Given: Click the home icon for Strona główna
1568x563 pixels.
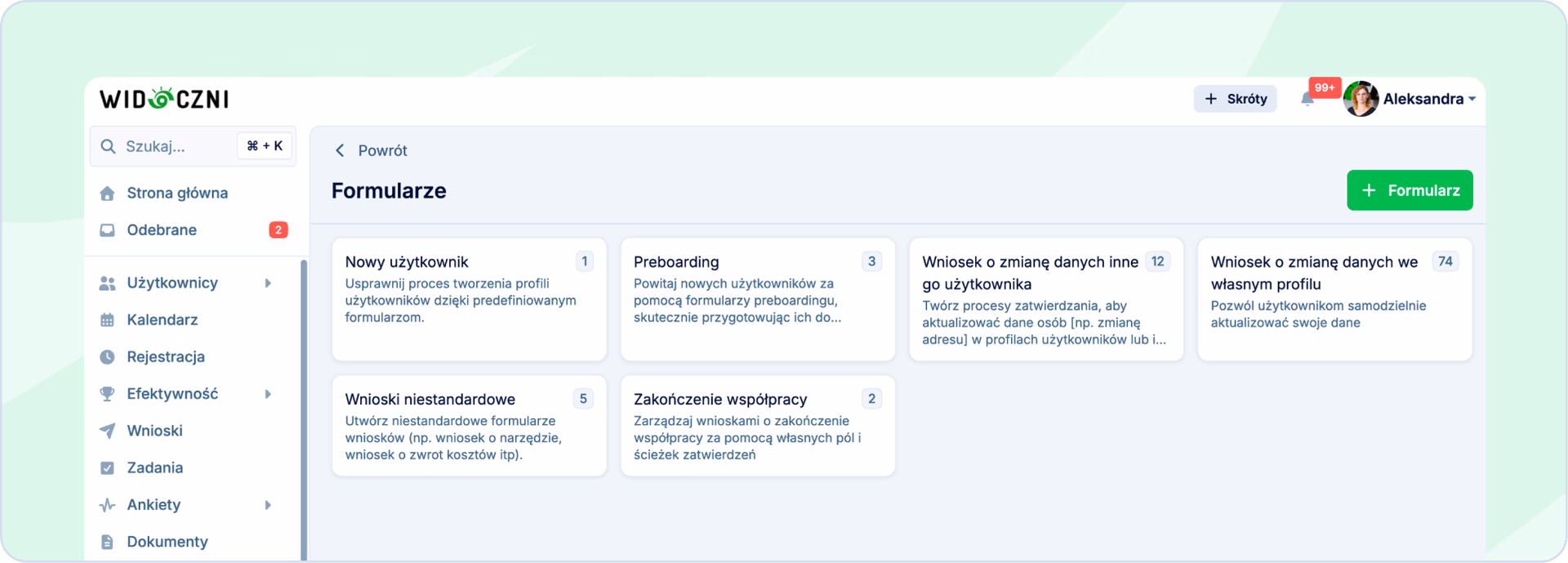Looking at the screenshot, I should (x=107, y=194).
